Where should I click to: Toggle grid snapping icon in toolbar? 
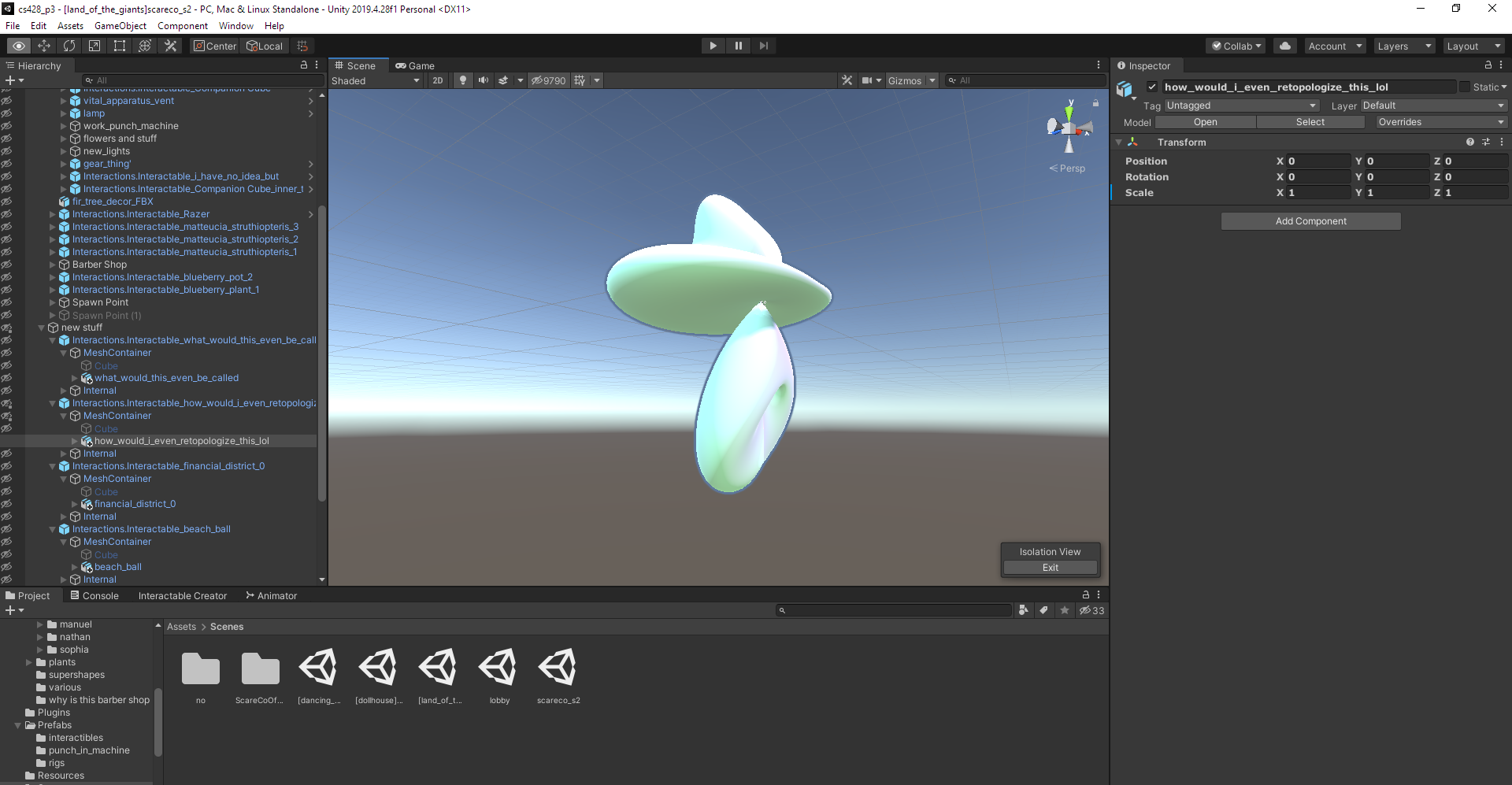pyautogui.click(x=302, y=46)
